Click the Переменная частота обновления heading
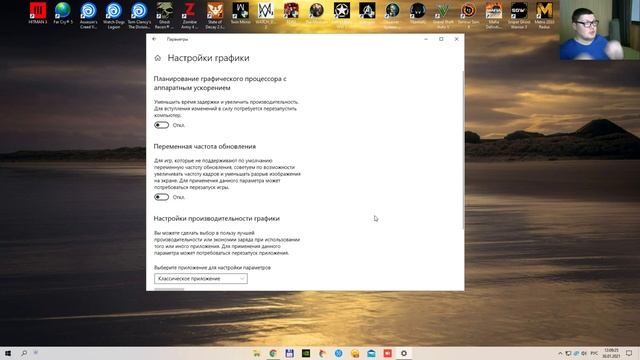The width and height of the screenshot is (640, 360). pos(204,146)
